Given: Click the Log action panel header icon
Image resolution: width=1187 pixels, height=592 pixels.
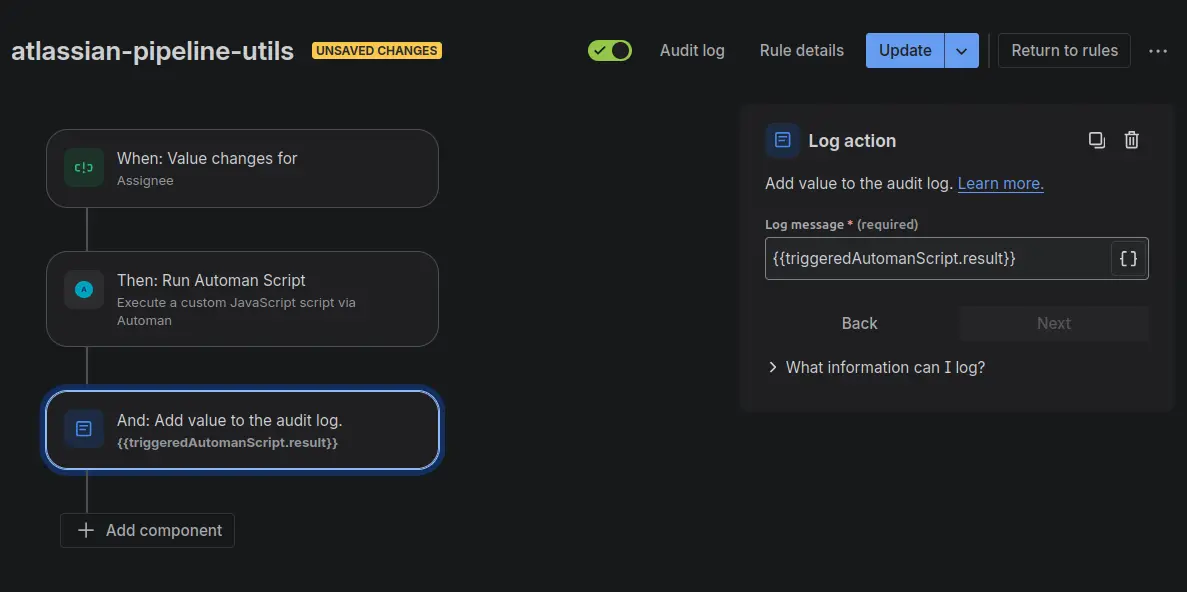Looking at the screenshot, I should 782,141.
